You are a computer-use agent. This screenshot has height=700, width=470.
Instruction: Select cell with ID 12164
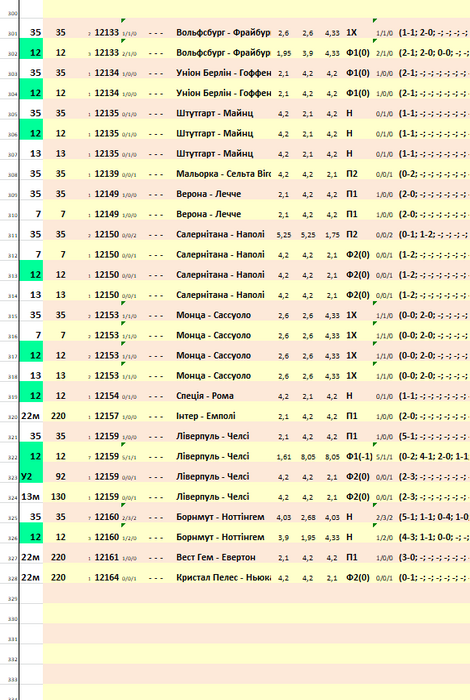pos(107,577)
